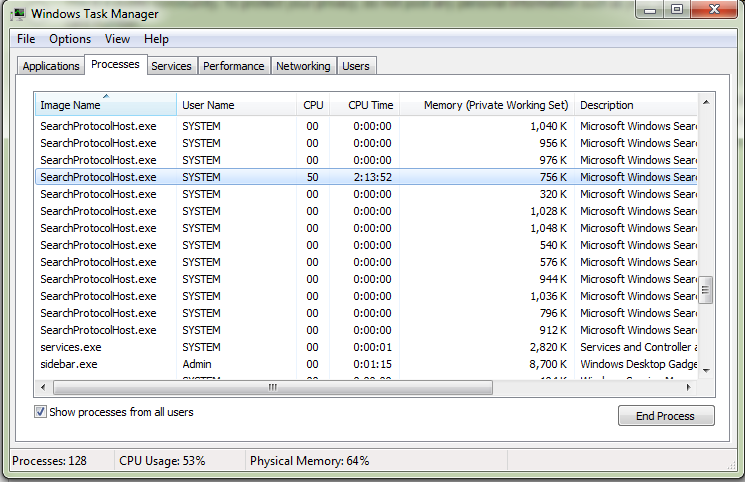Screen dimensions: 745x482
Task: Select SearchProtocolHost.exe row with 944 K memory
Action: [366, 279]
